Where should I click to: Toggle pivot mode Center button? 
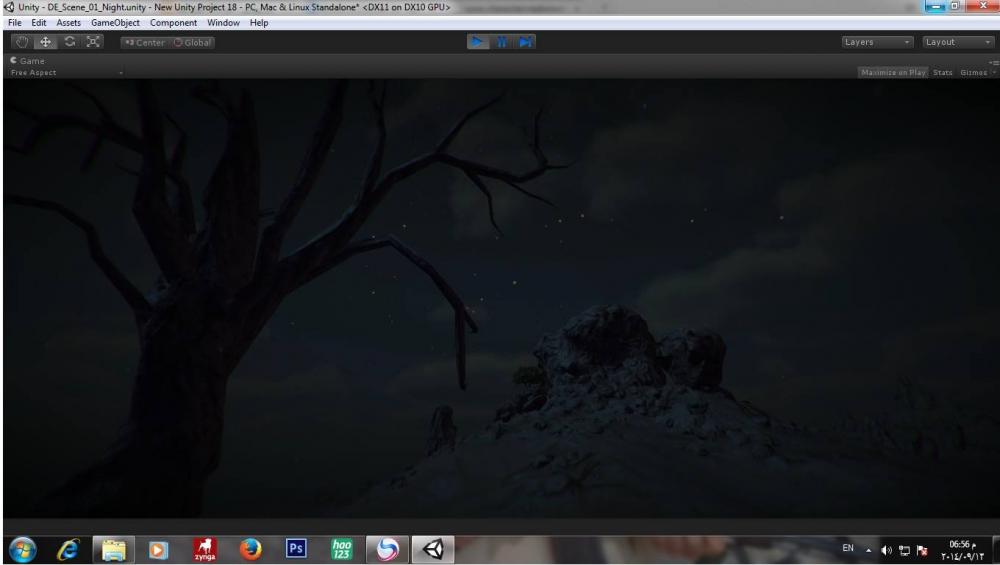(144, 43)
